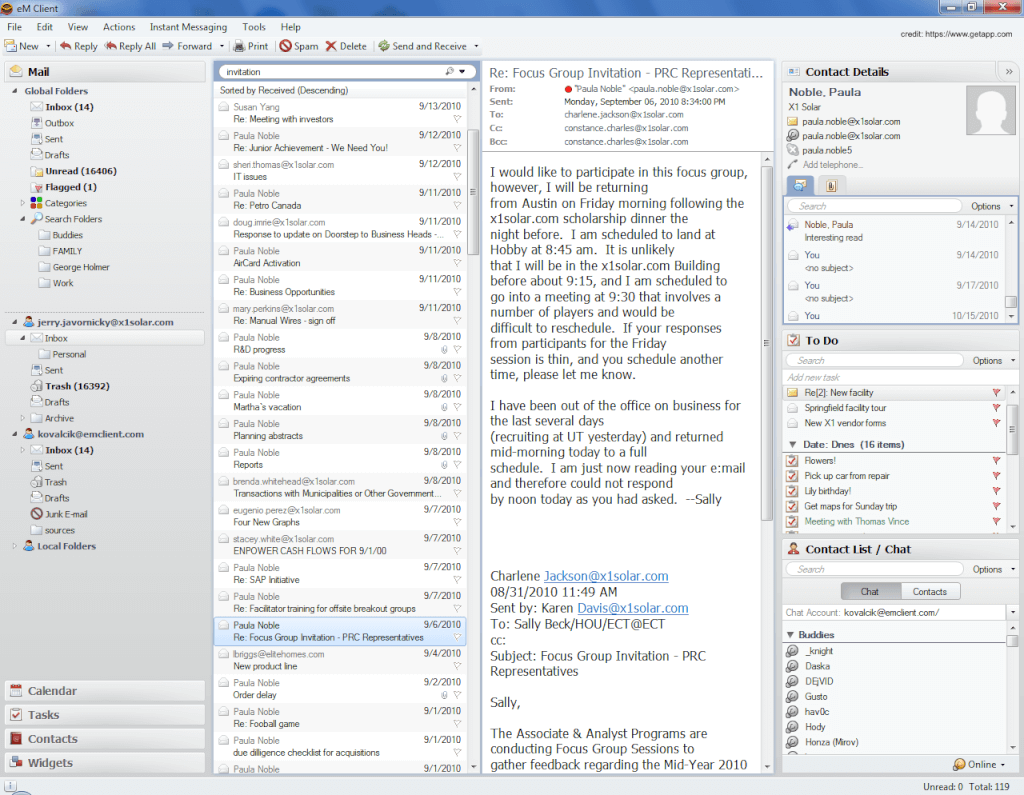Viewport: 1024px width, 795px height.
Task: Open the File menu
Action: 14,27
